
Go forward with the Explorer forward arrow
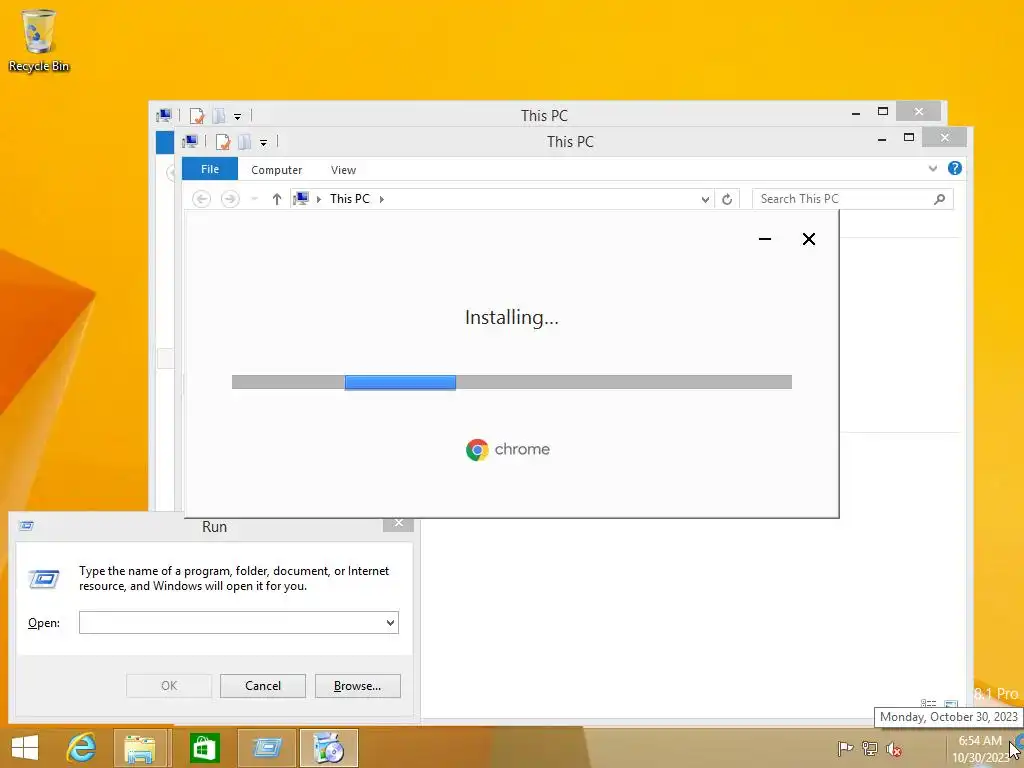coord(230,199)
